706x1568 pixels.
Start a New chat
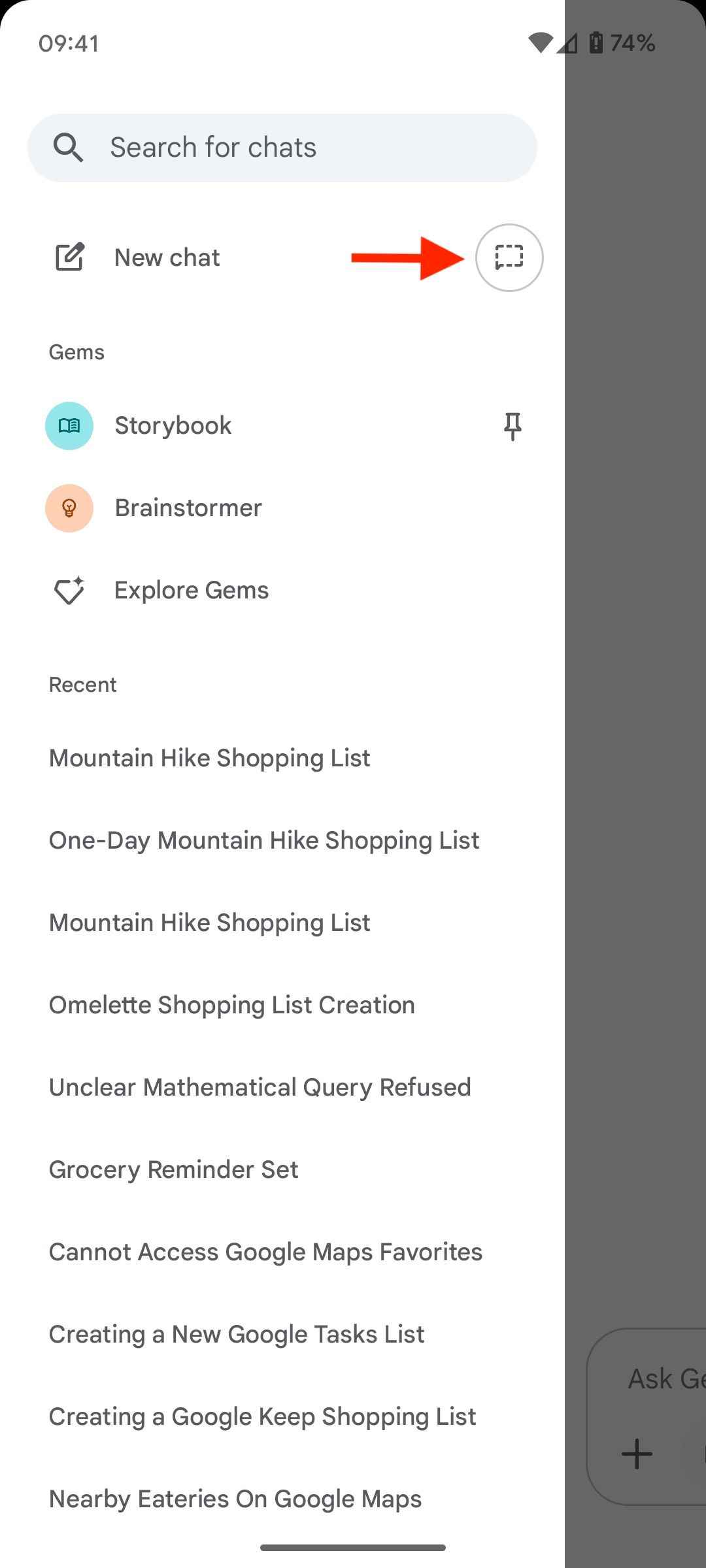(x=167, y=257)
